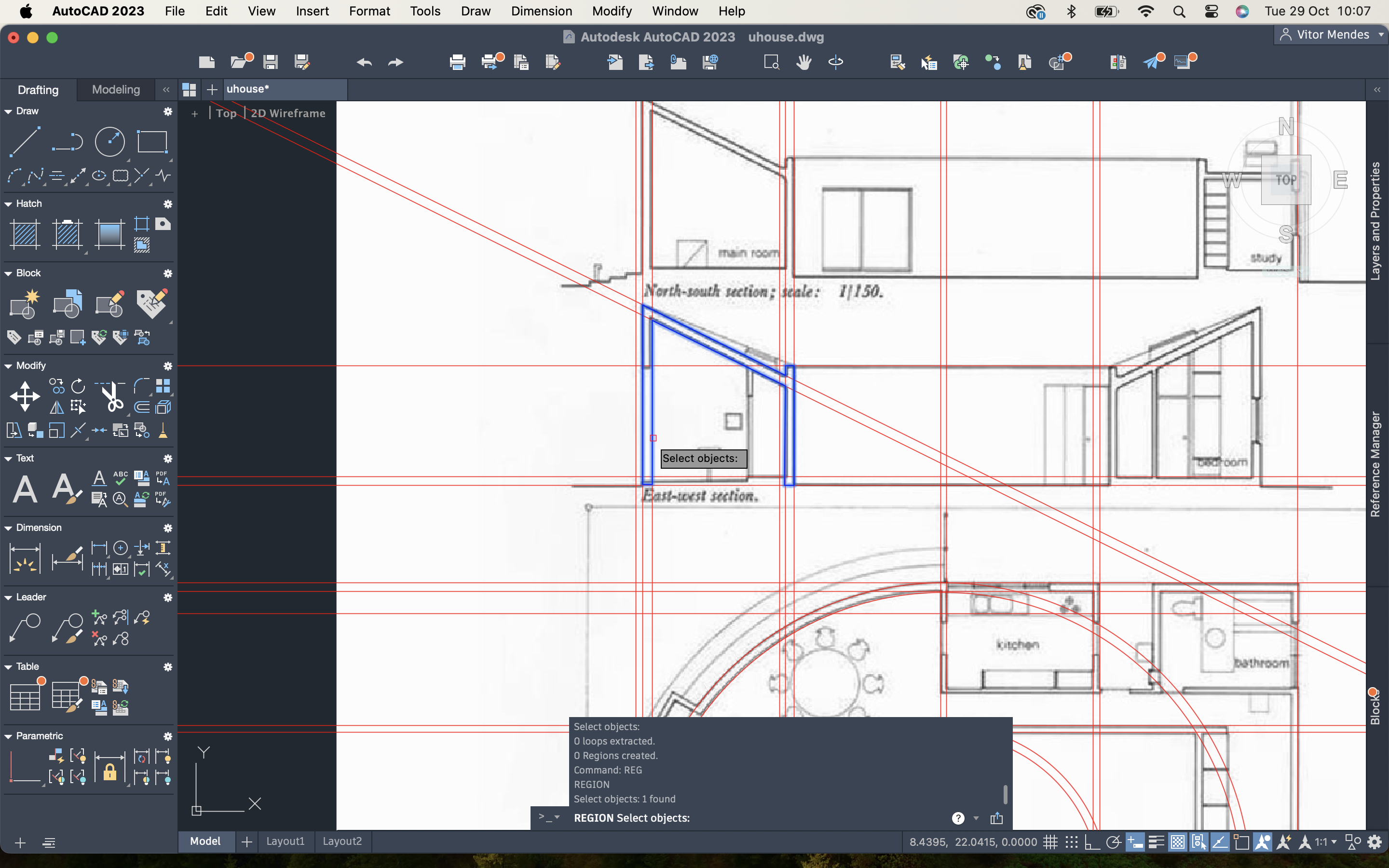Select the Trim scissors tool
This screenshot has height=868, width=1389.
point(111,397)
